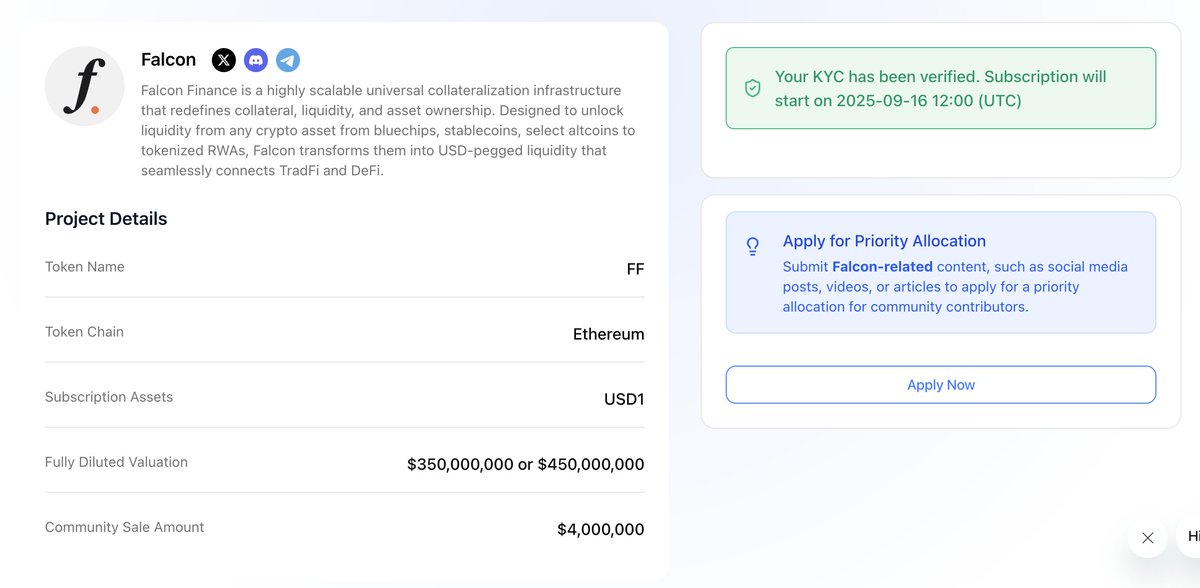This screenshot has height=588, width=1200.
Task: Open Falcon's Discord server icon
Action: [x=256, y=60]
